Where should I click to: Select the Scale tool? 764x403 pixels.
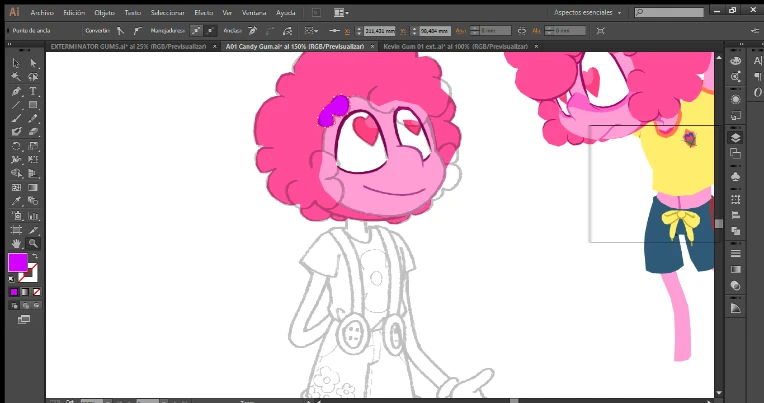(33, 146)
